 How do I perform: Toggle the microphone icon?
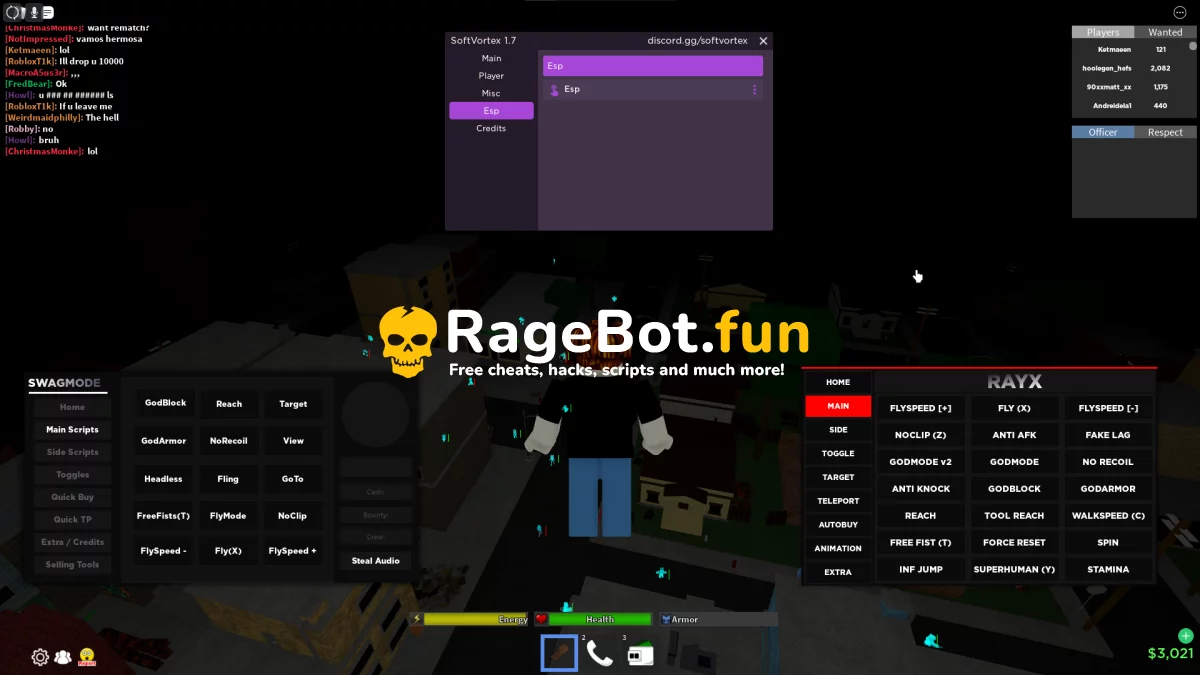34,12
